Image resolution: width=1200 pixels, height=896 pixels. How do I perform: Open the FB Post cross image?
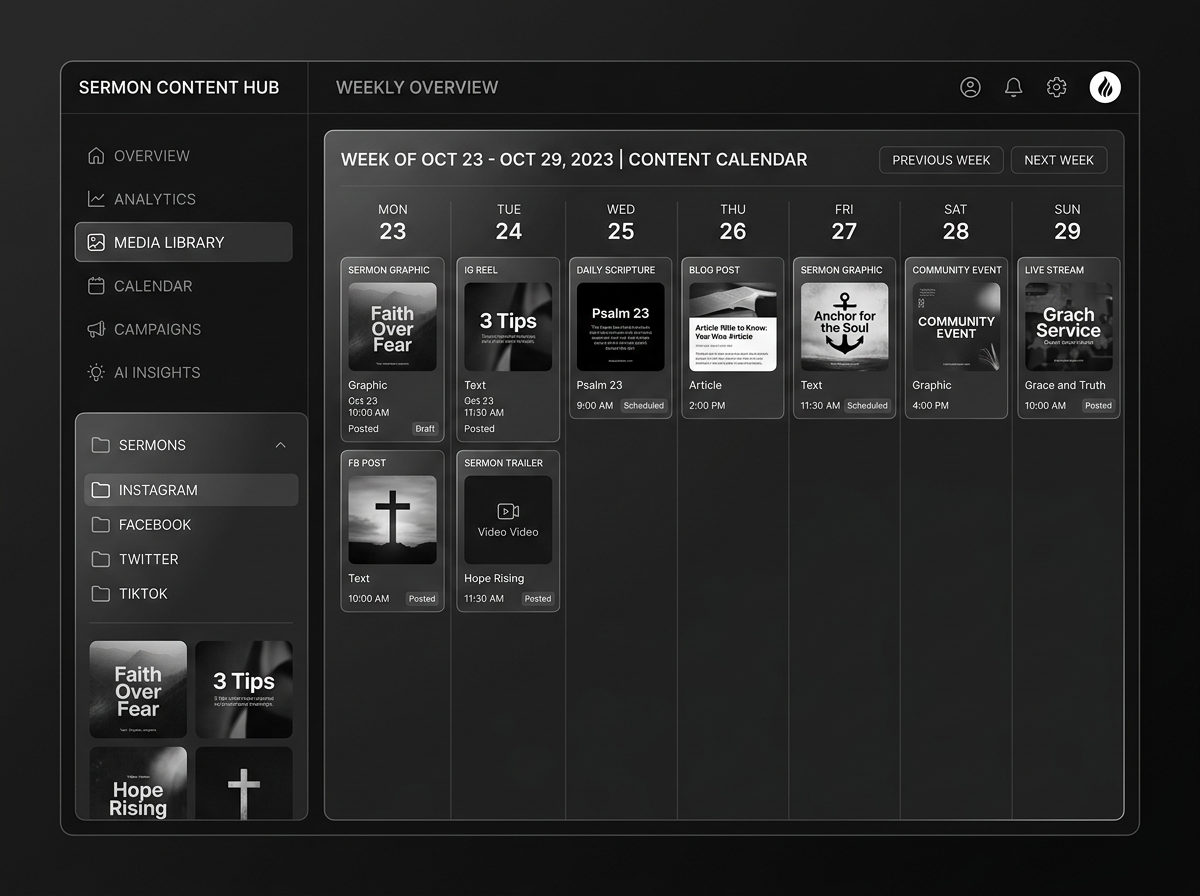click(x=392, y=520)
